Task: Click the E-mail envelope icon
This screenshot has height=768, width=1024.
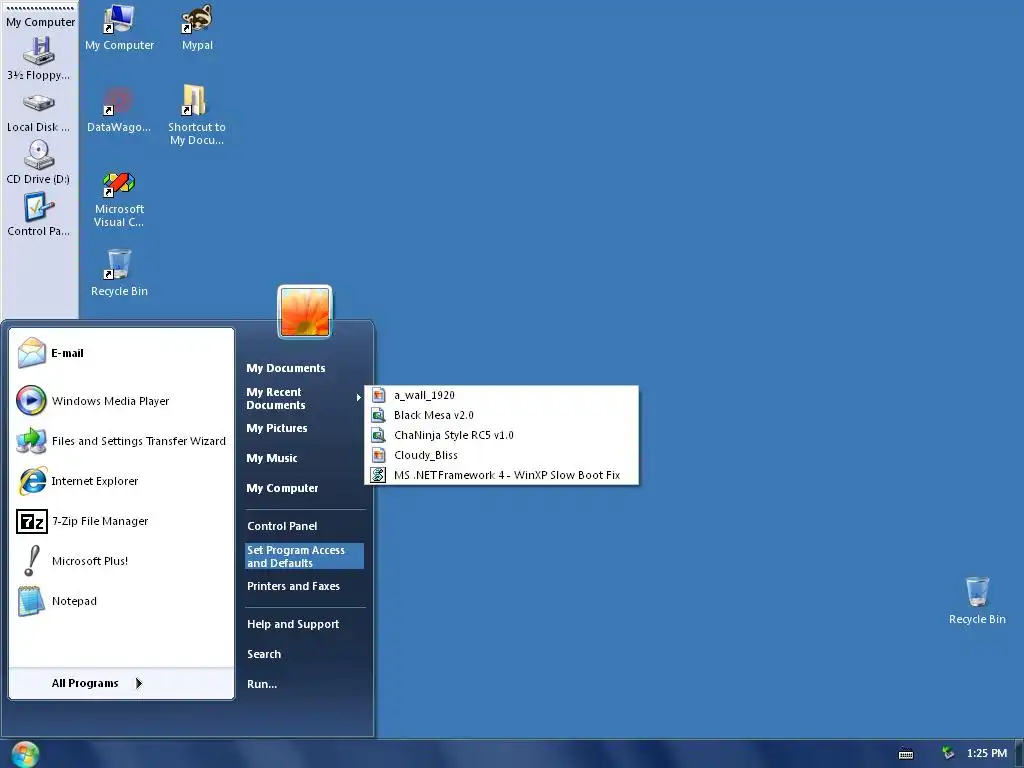Action: coord(31,353)
